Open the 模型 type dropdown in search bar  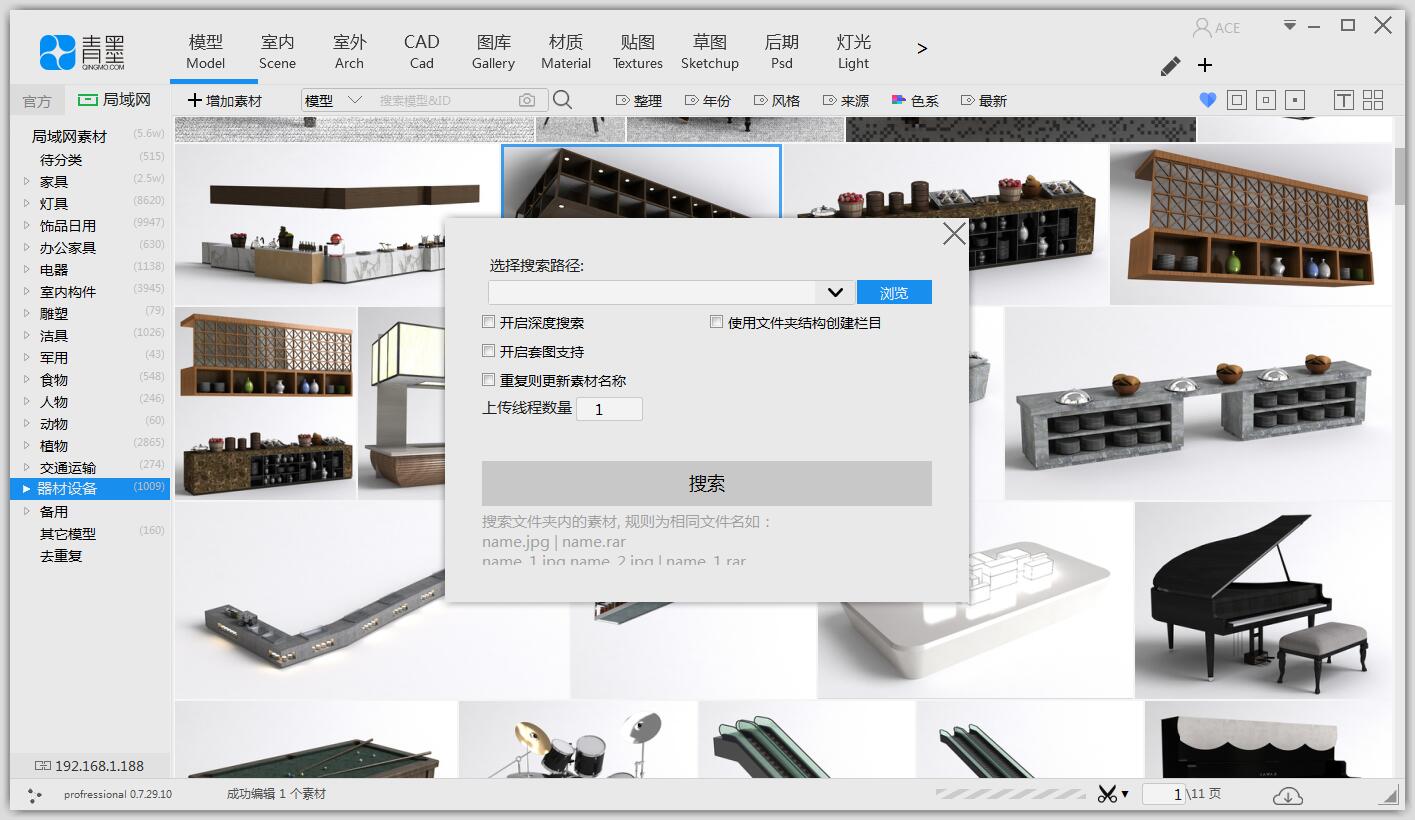333,100
